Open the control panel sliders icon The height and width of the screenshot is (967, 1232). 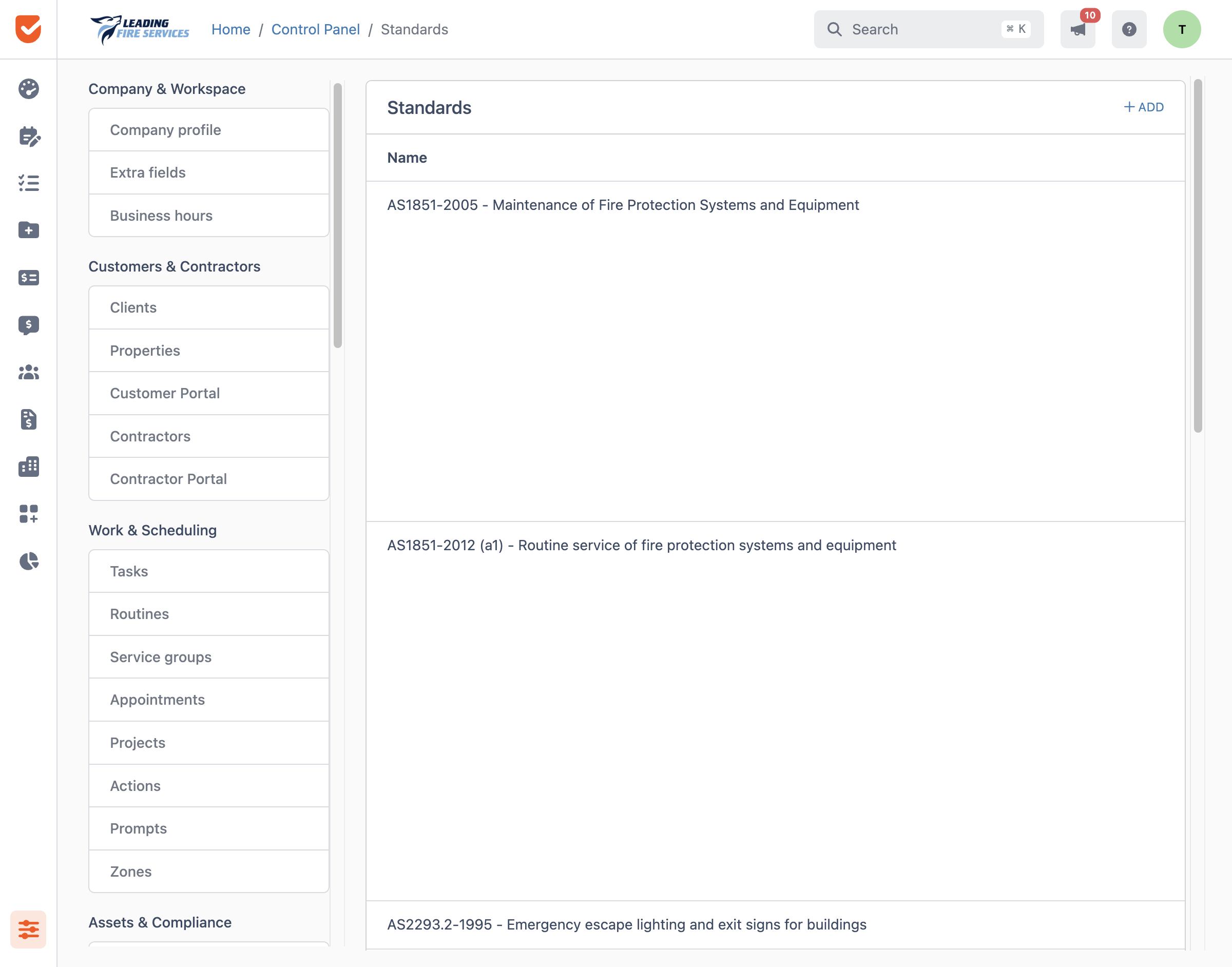(x=28, y=929)
